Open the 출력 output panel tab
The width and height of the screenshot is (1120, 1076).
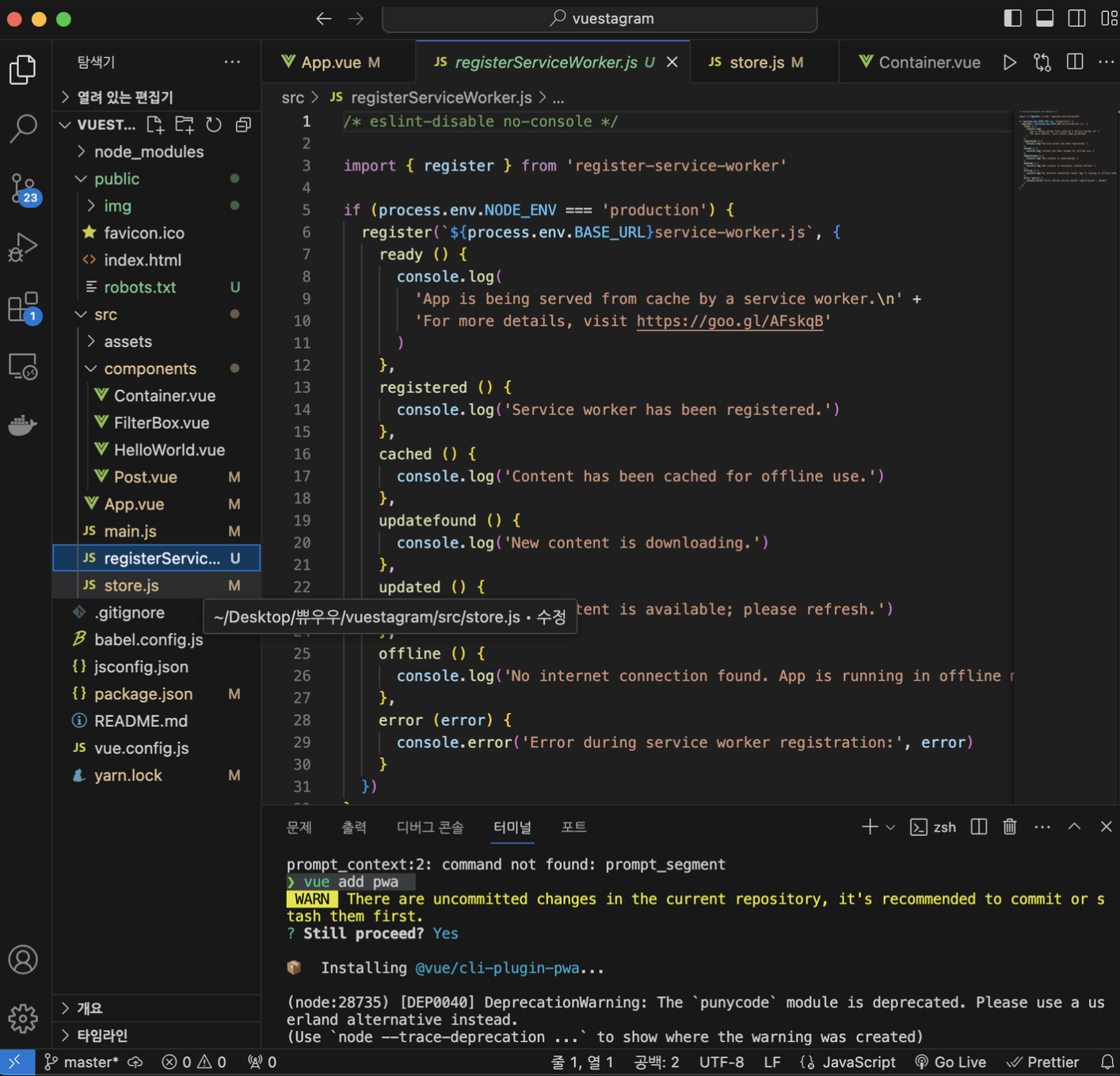click(x=353, y=826)
